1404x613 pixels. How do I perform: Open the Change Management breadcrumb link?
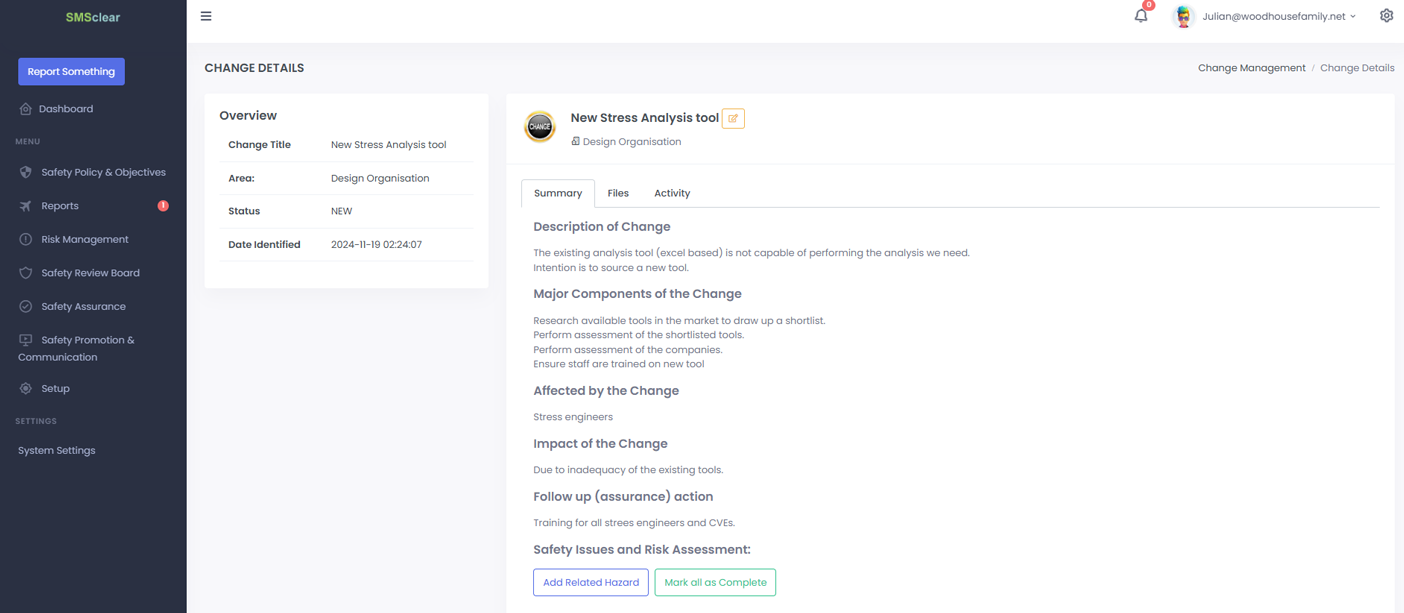[x=1251, y=68]
